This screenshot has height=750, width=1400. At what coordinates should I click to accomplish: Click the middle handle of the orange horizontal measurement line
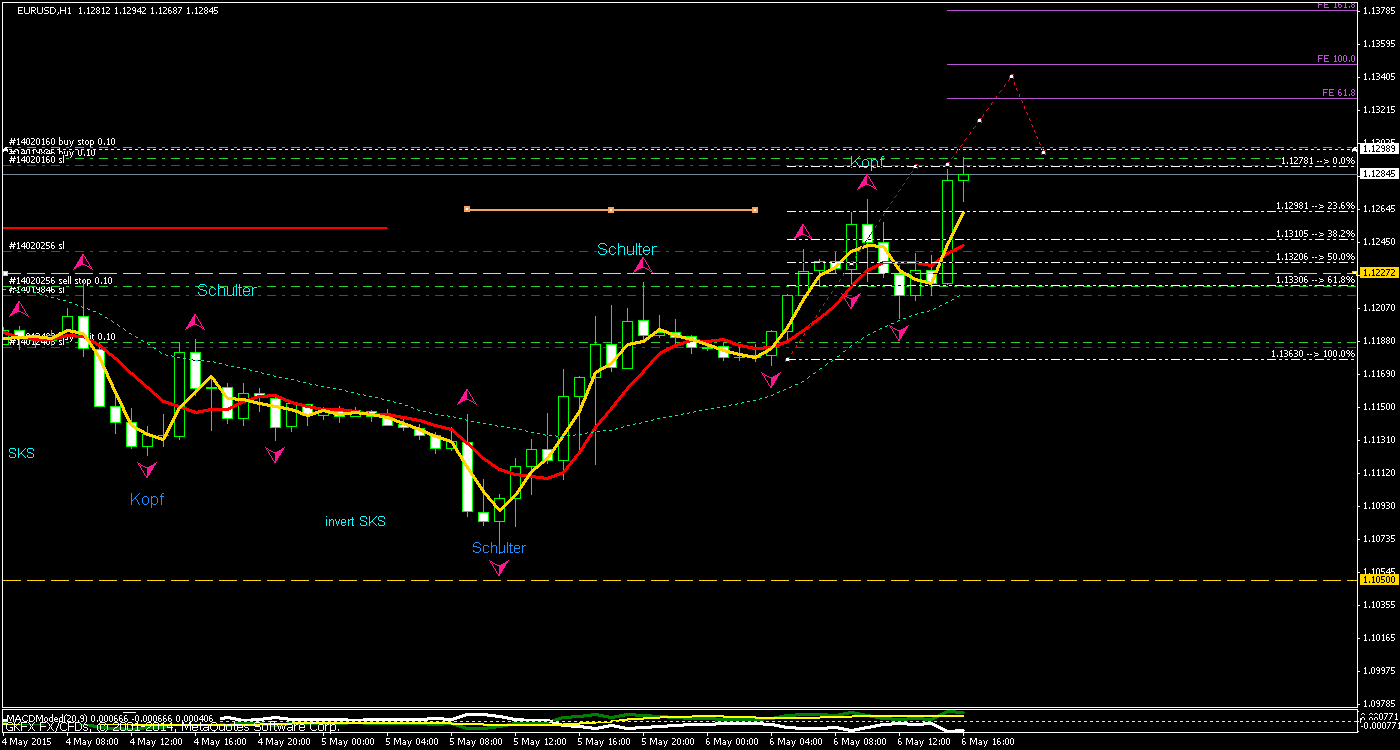(x=611, y=209)
